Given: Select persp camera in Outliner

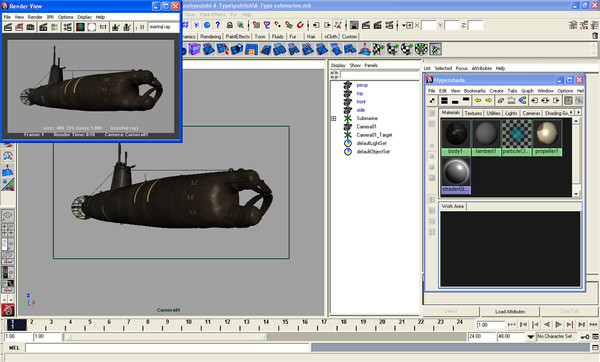Looking at the screenshot, I should pyautogui.click(x=362, y=85).
